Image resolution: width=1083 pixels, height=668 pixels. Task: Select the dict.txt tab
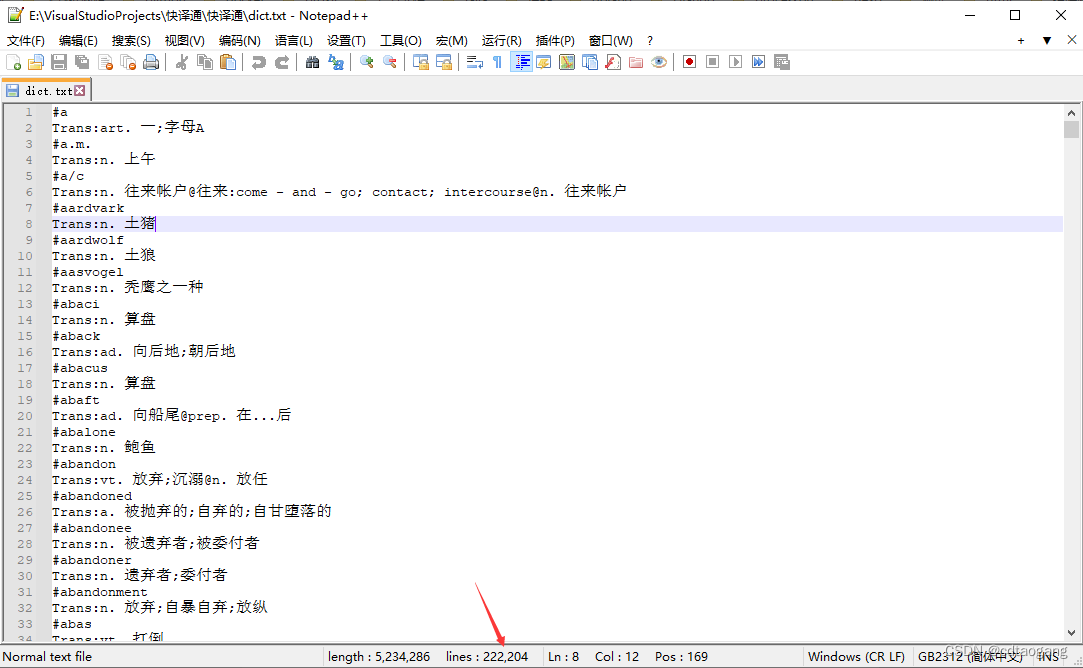(46, 90)
